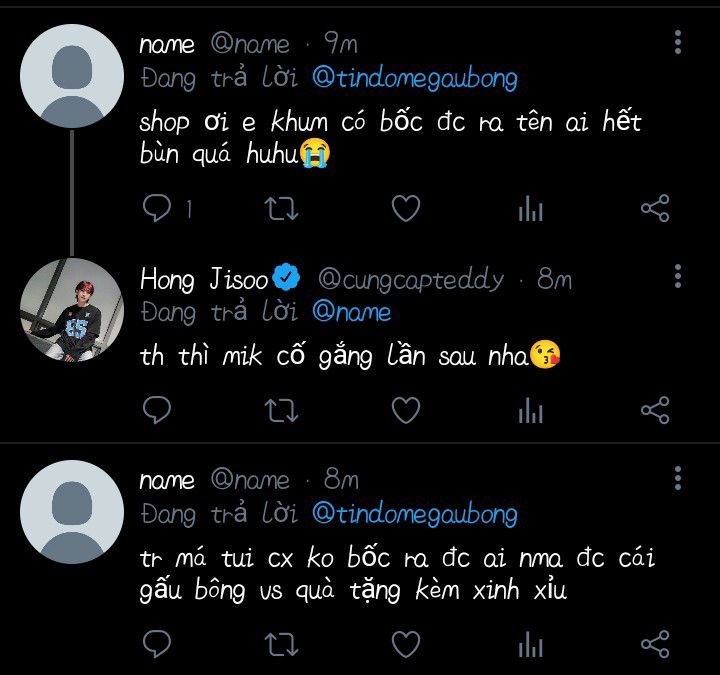Image resolution: width=720 pixels, height=675 pixels.
Task: View analytics of the first tweet
Action: coord(530,208)
